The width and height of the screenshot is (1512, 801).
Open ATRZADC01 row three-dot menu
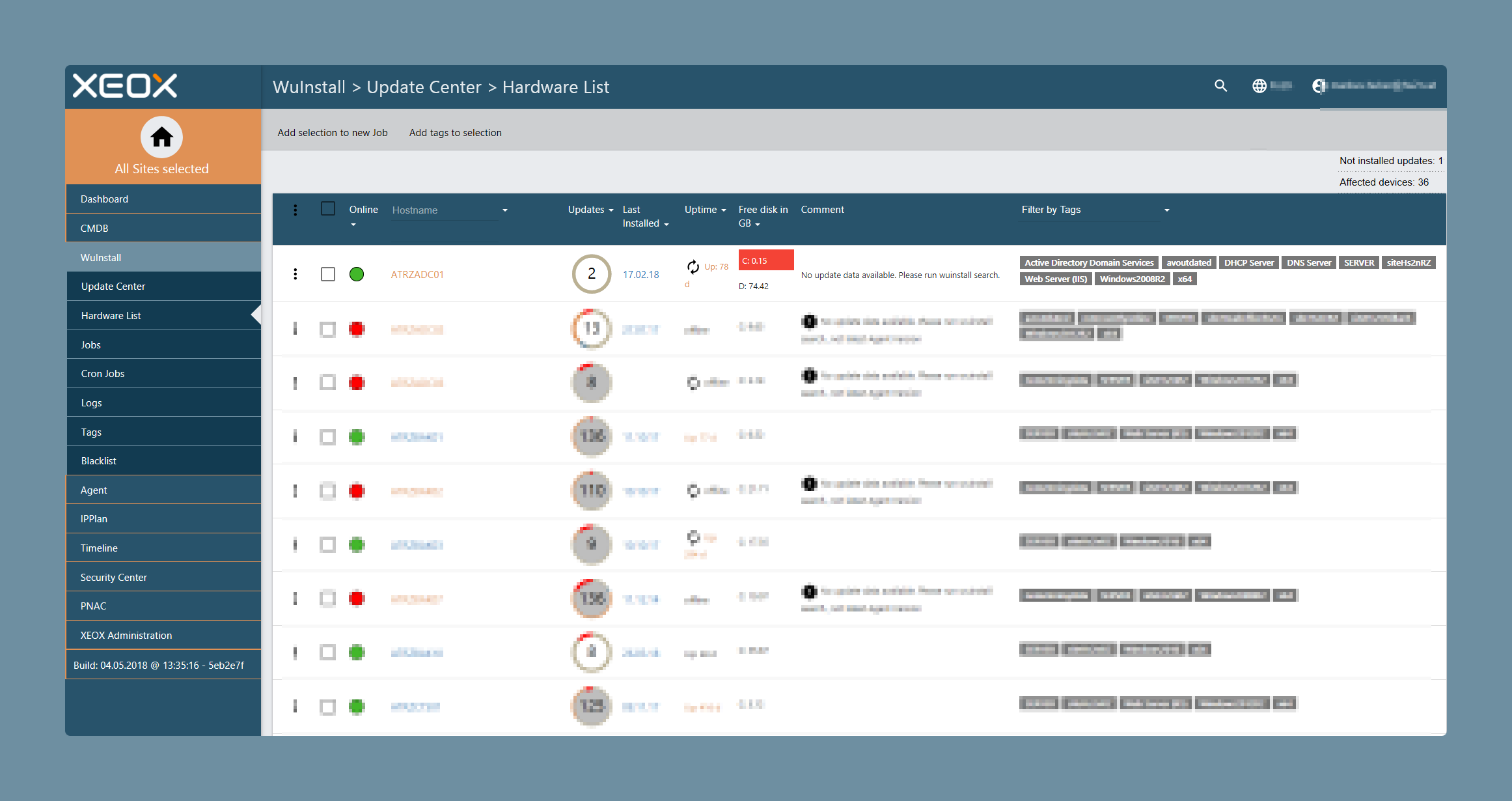(296, 274)
